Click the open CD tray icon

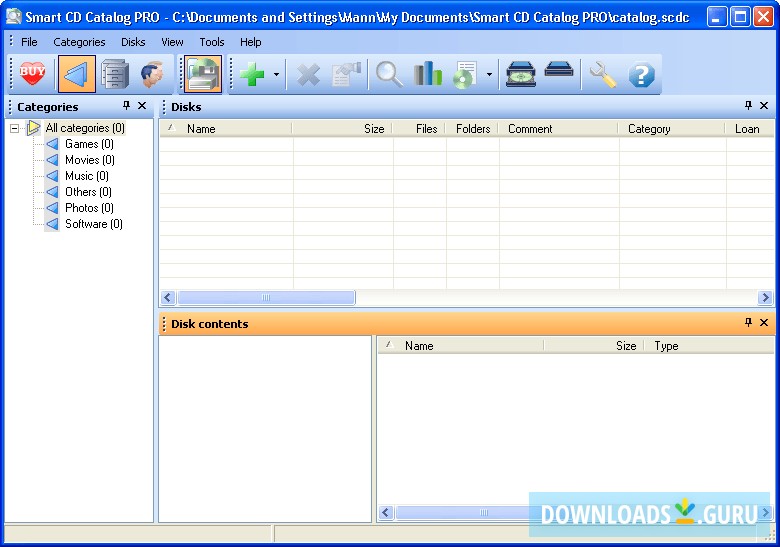(x=521, y=75)
